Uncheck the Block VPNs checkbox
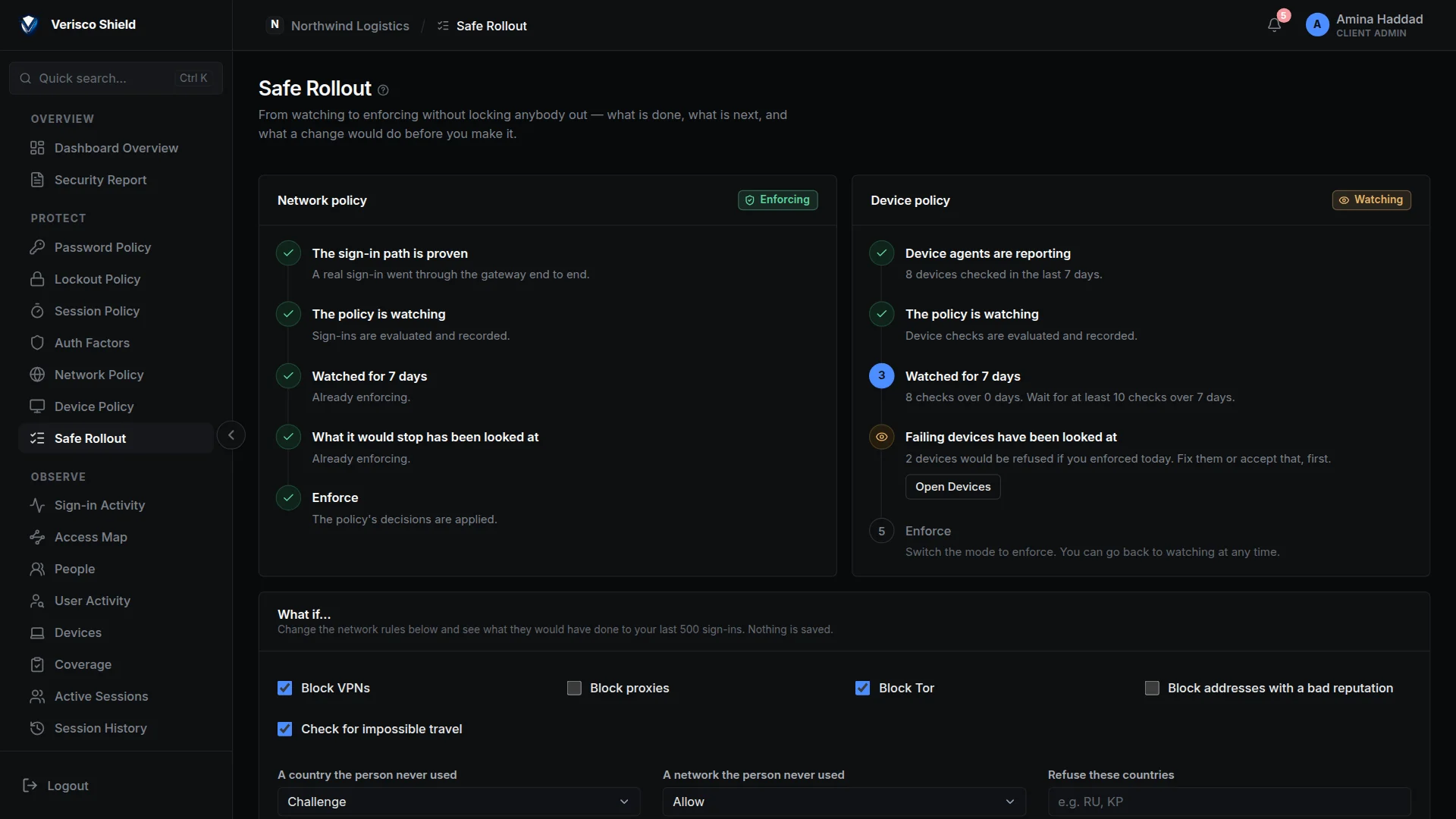The width and height of the screenshot is (1456, 819). (x=284, y=688)
